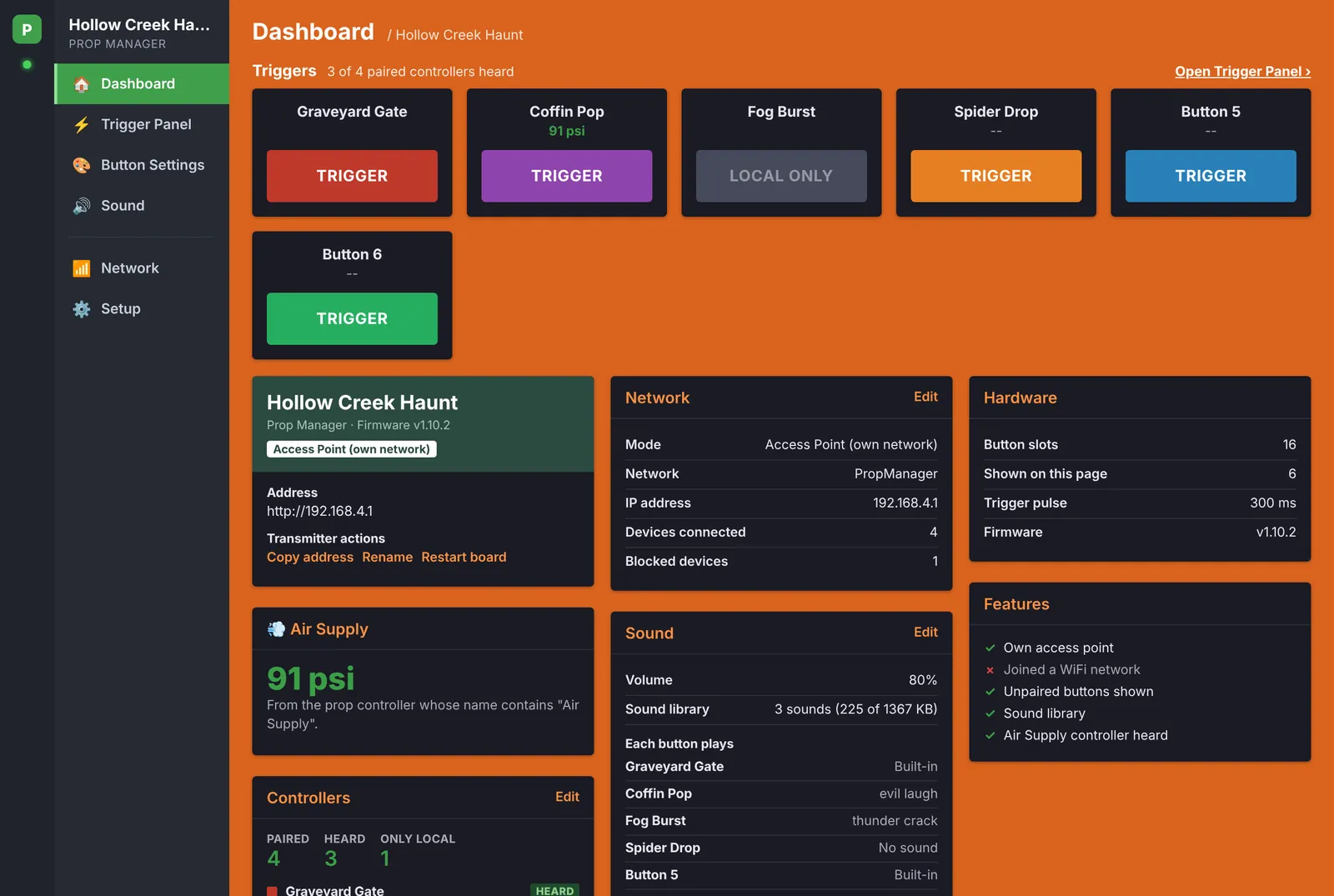Viewport: 1334px width, 896px height.
Task: Open the Trigger Panel menu item
Action: tap(142, 124)
